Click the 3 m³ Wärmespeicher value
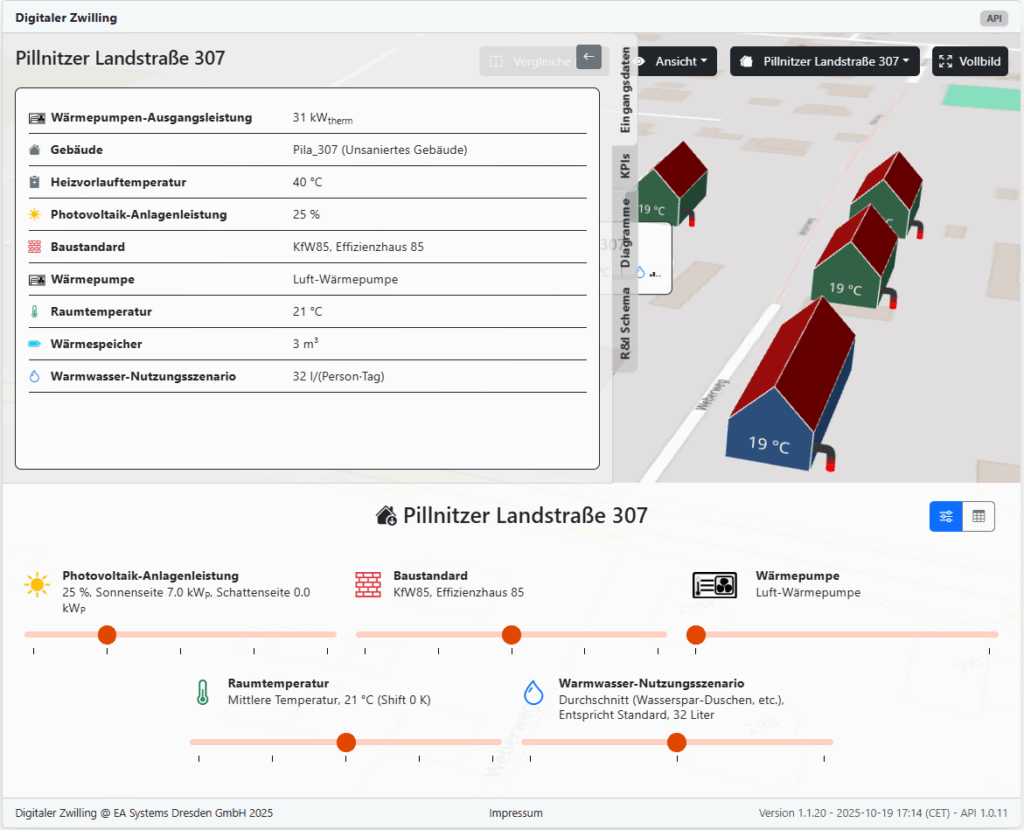 coord(306,343)
